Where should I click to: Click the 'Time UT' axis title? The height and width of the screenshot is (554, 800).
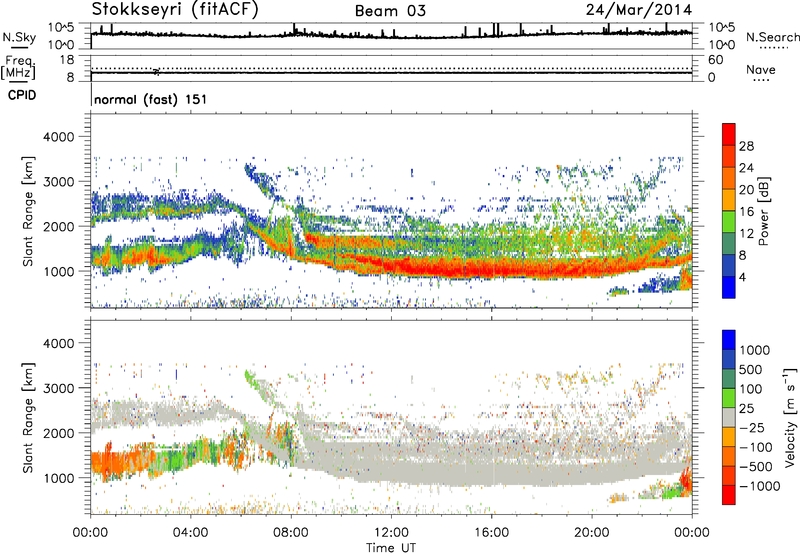(x=391, y=548)
